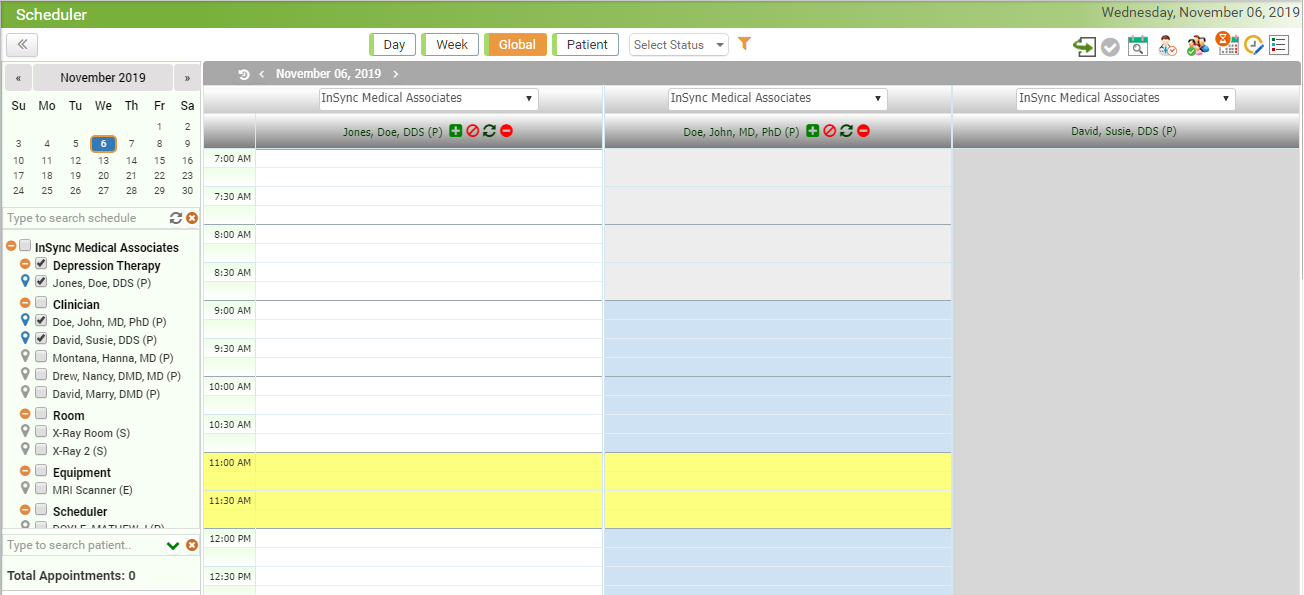Click the clock with pencil icon
Viewport: 1304px width, 595px height.
(1253, 45)
